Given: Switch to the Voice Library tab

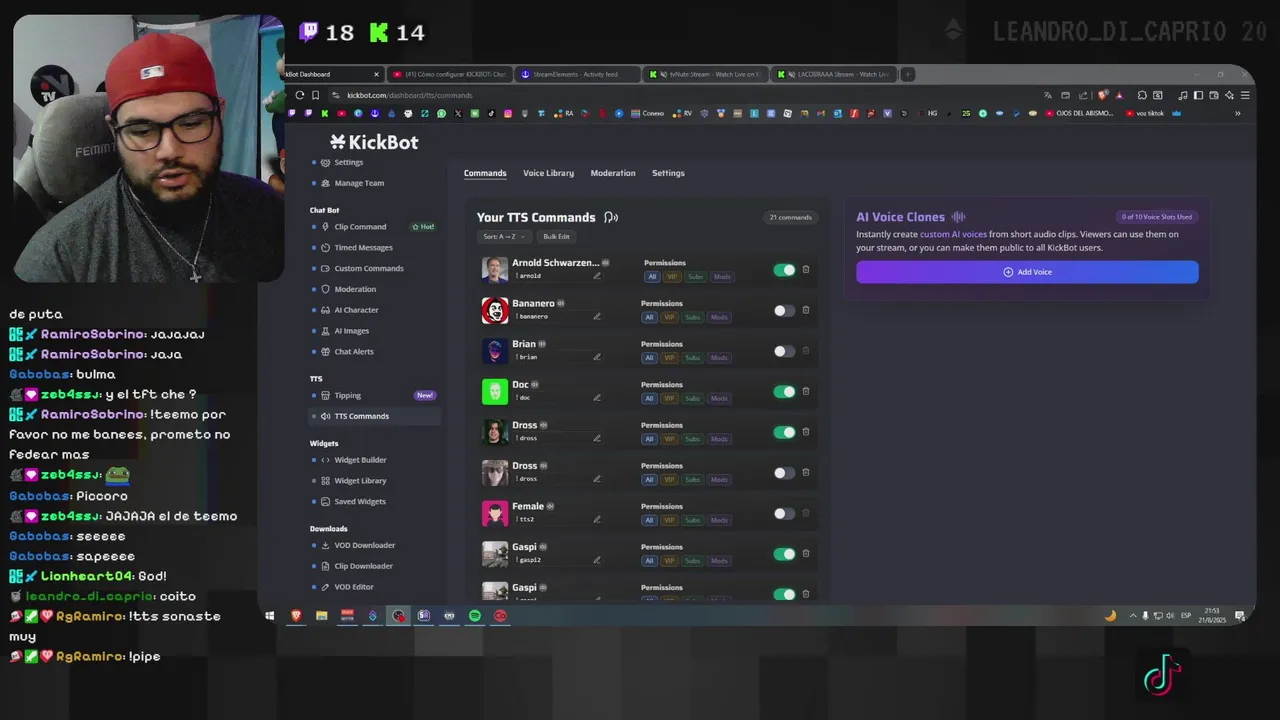Looking at the screenshot, I should tap(548, 173).
